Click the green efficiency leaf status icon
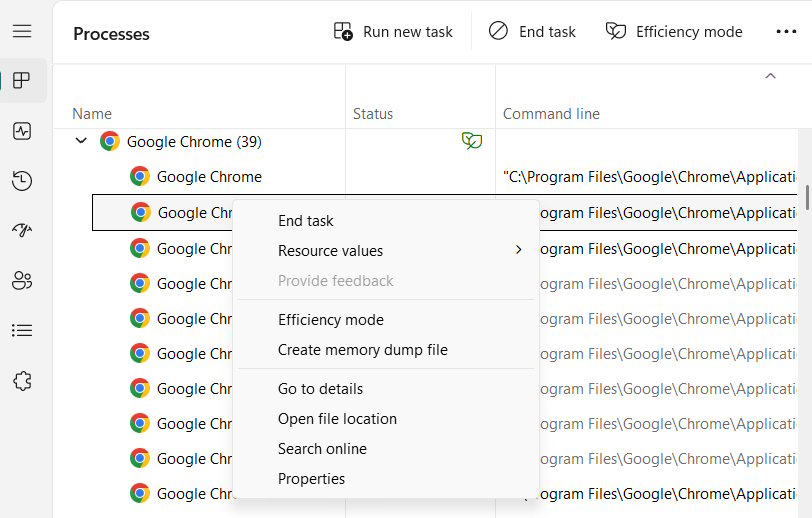Viewport: 812px width, 518px height. [x=471, y=141]
